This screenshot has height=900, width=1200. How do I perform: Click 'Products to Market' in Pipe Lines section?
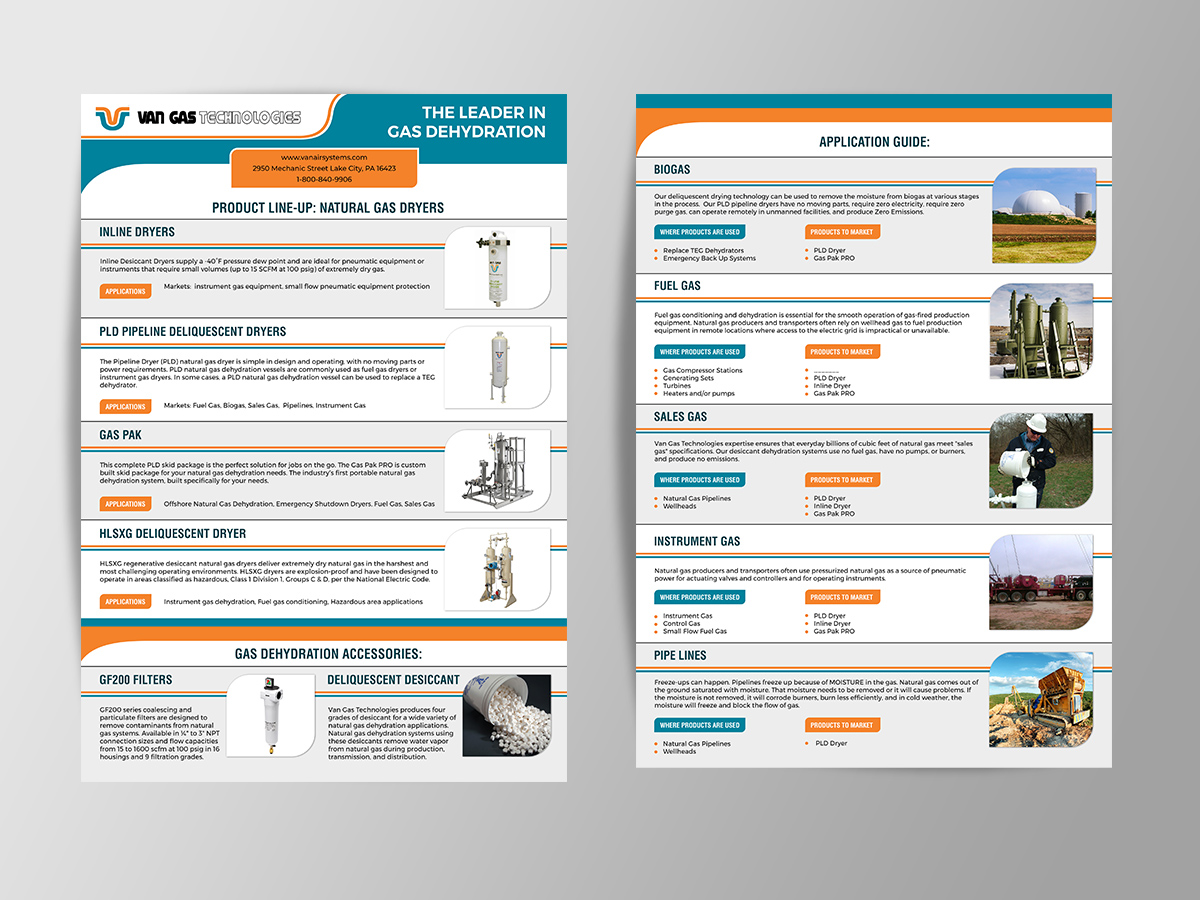tap(842, 725)
